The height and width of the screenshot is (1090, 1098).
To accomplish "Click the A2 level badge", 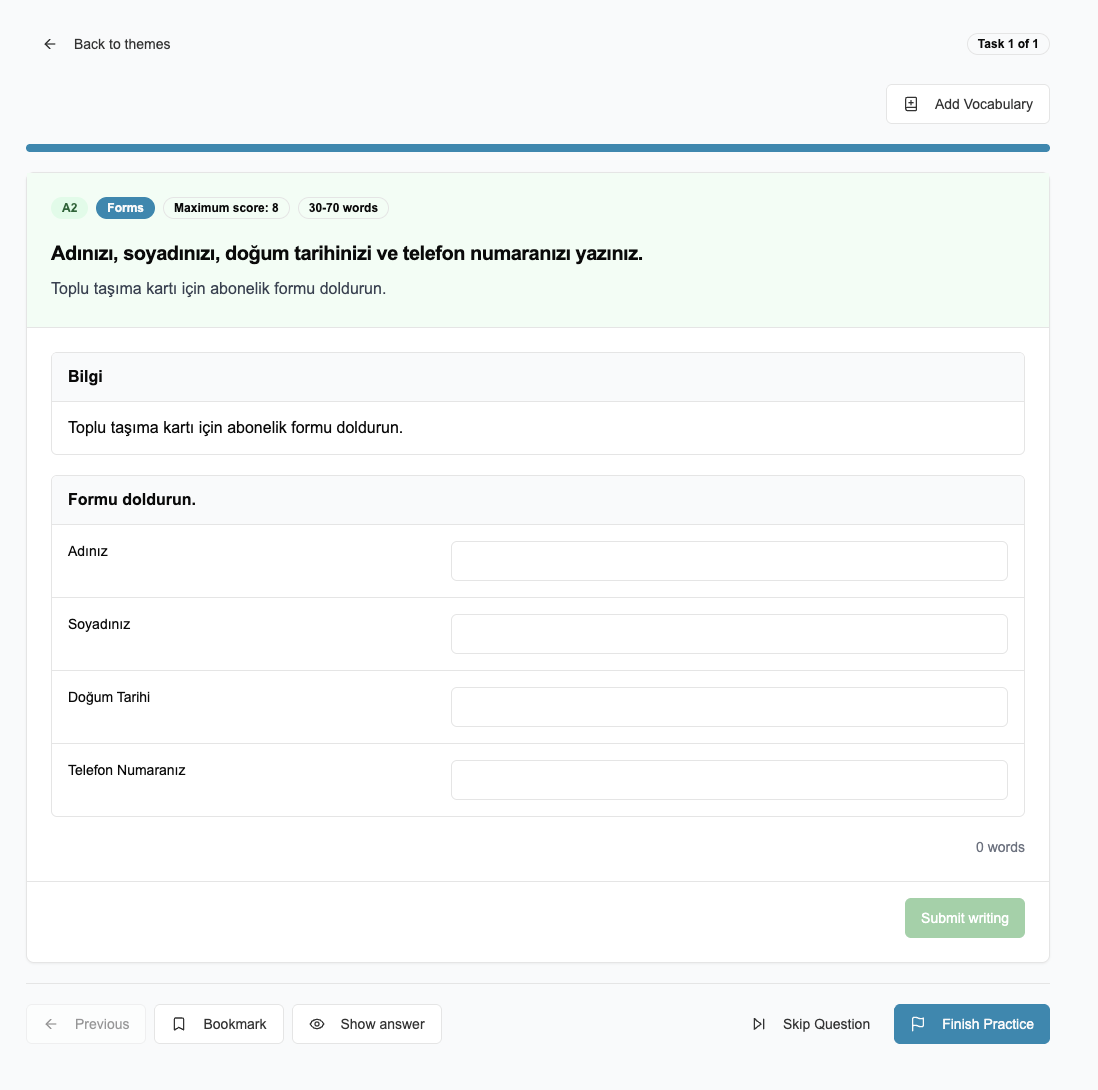I will pos(69,208).
